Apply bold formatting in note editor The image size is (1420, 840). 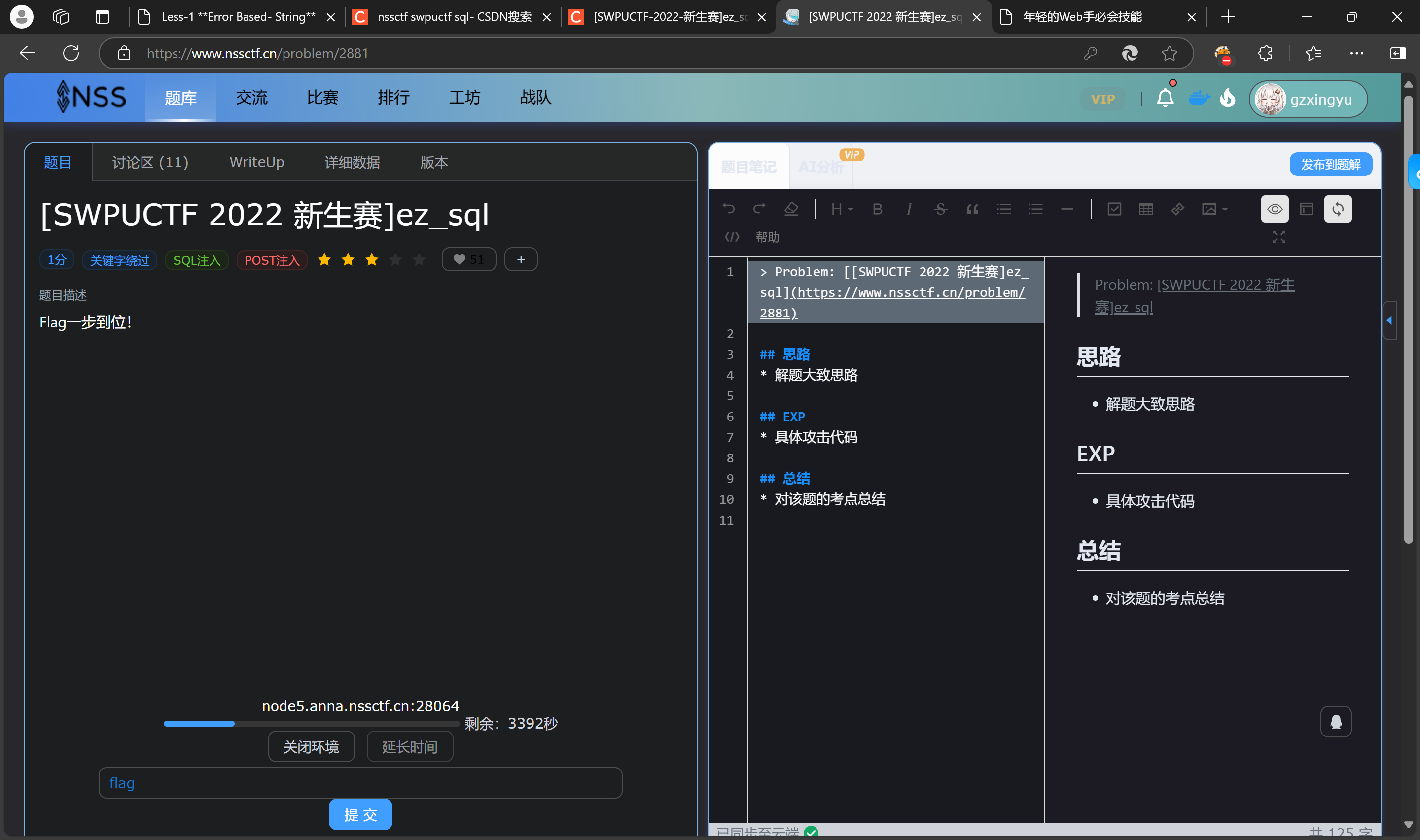(x=877, y=209)
